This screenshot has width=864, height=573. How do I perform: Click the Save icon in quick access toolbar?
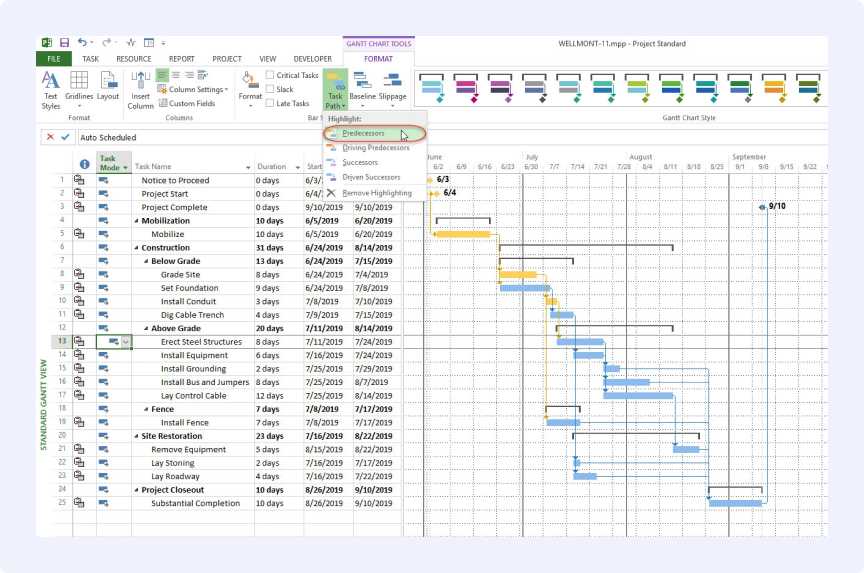point(64,43)
